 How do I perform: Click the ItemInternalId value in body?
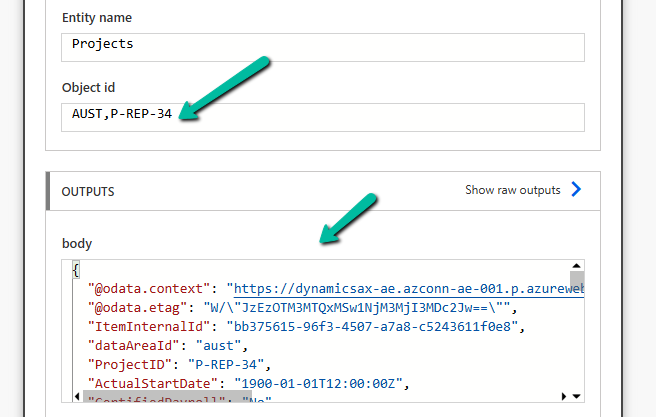point(385,326)
